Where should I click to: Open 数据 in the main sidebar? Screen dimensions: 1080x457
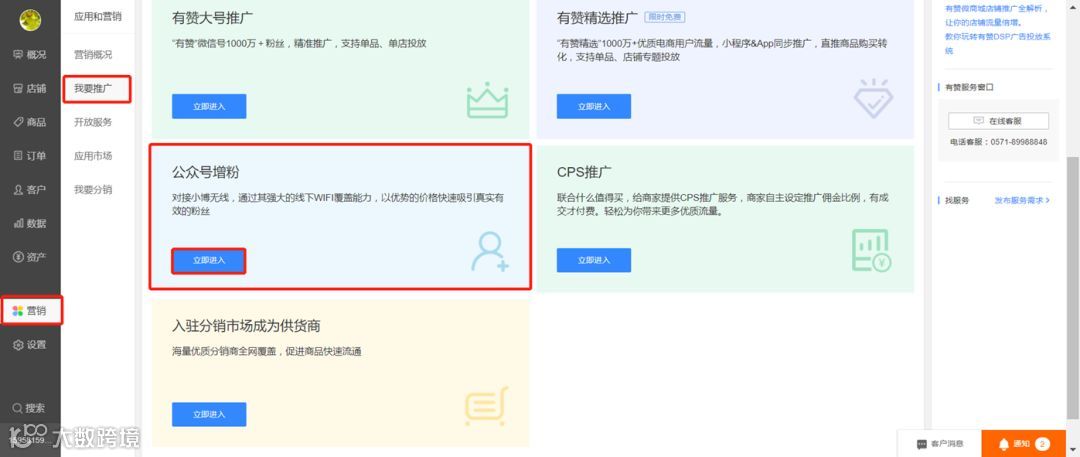coord(30,223)
